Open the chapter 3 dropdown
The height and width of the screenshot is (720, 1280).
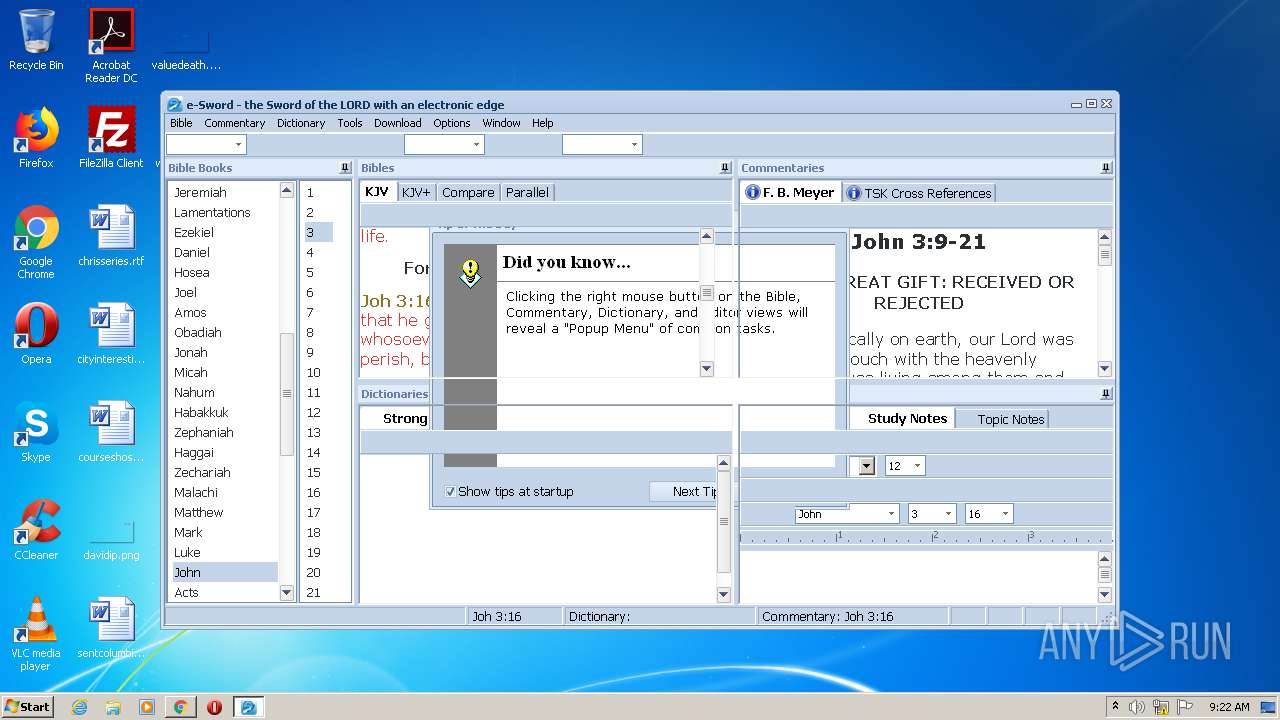pos(932,514)
